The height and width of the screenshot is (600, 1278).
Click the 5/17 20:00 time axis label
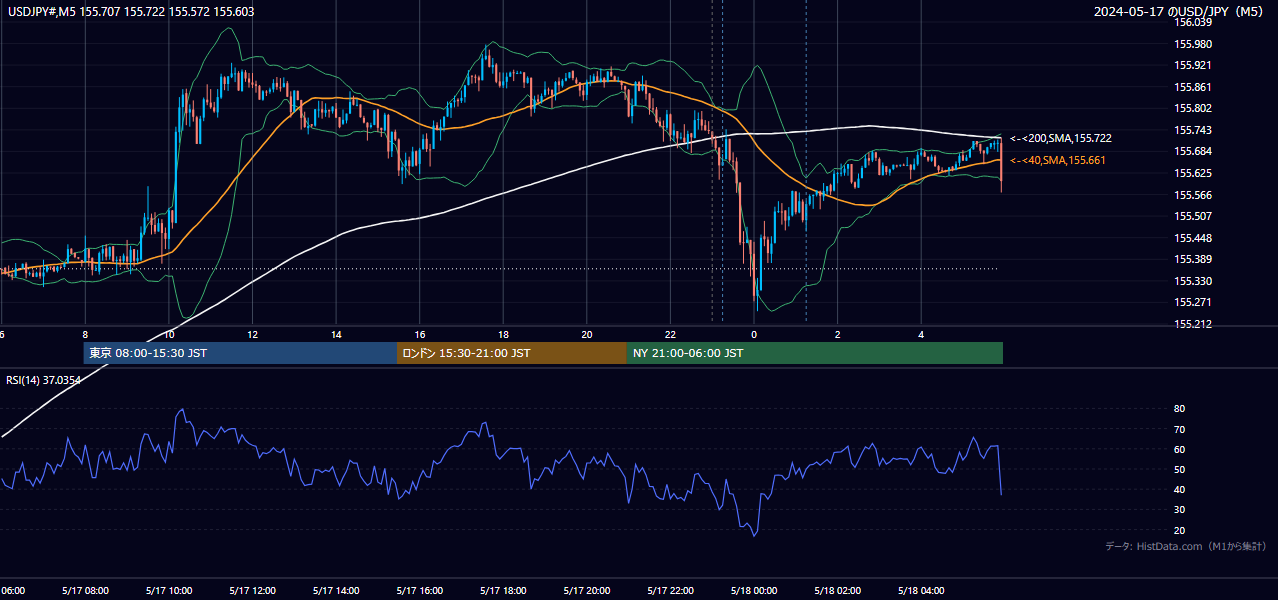(x=587, y=590)
